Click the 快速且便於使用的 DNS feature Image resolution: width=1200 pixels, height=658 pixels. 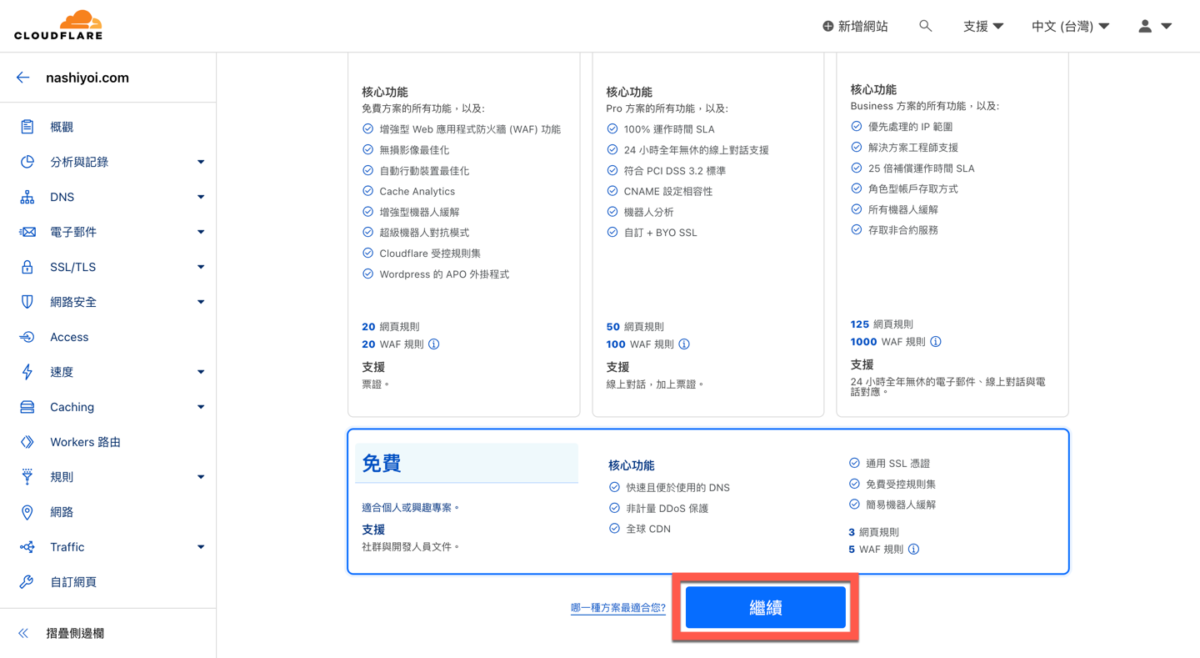click(x=677, y=487)
